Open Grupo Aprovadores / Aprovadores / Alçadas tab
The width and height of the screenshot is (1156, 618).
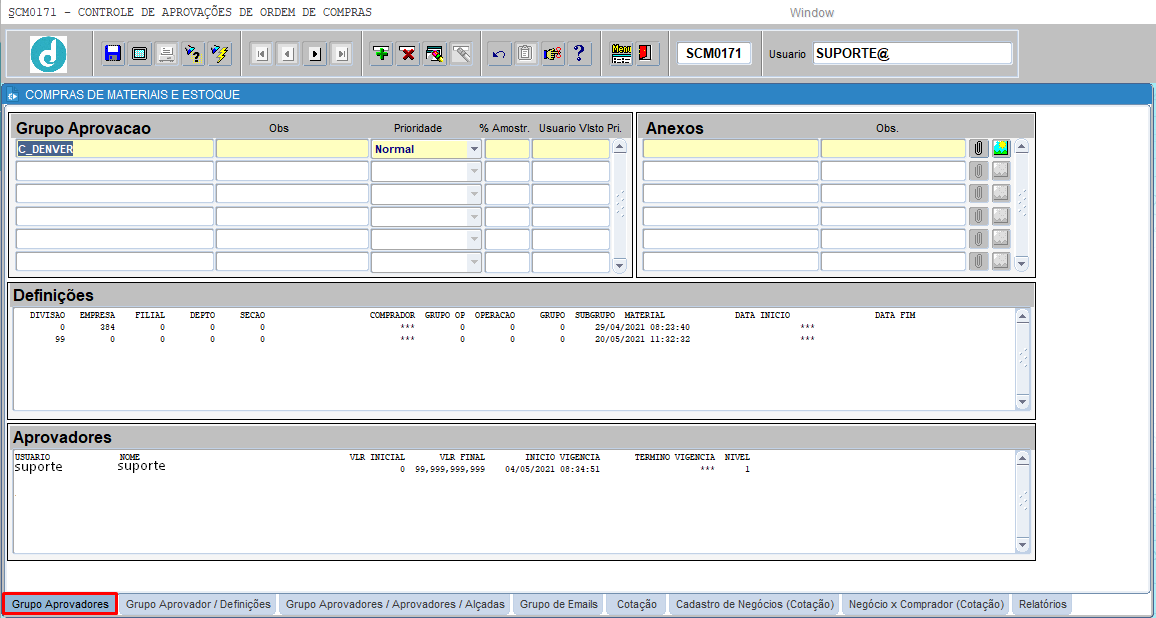pos(395,604)
